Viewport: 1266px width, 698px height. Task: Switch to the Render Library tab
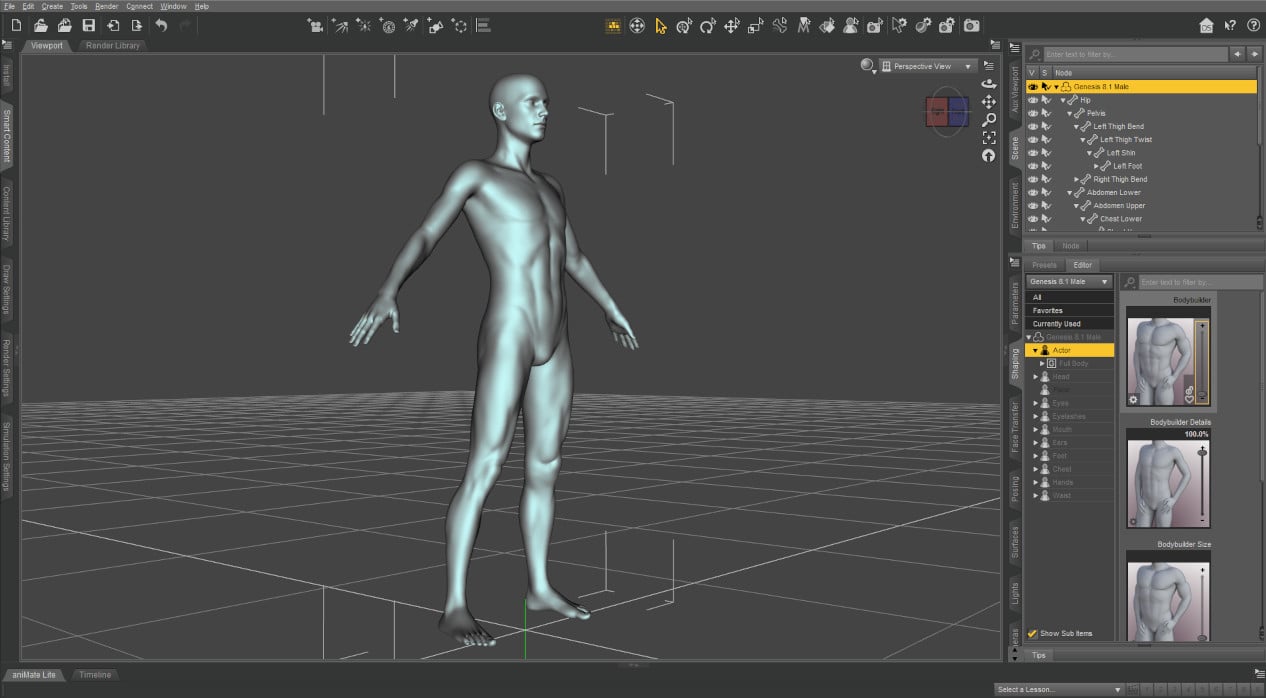(113, 45)
